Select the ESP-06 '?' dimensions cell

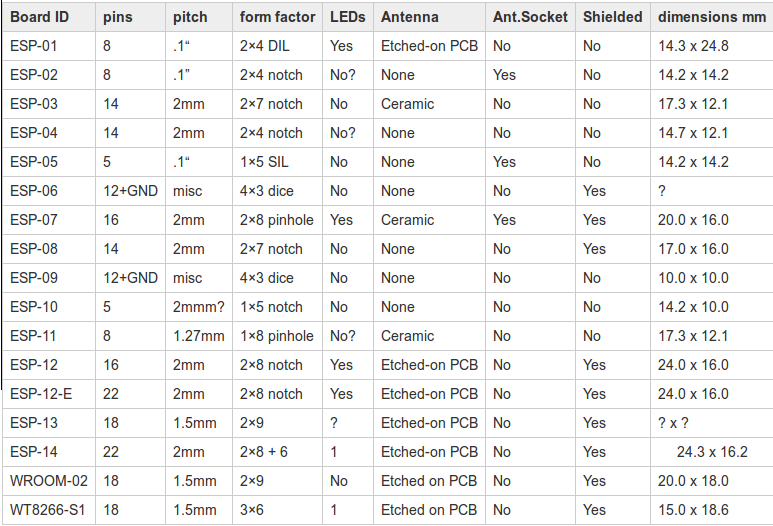[x=662, y=191]
